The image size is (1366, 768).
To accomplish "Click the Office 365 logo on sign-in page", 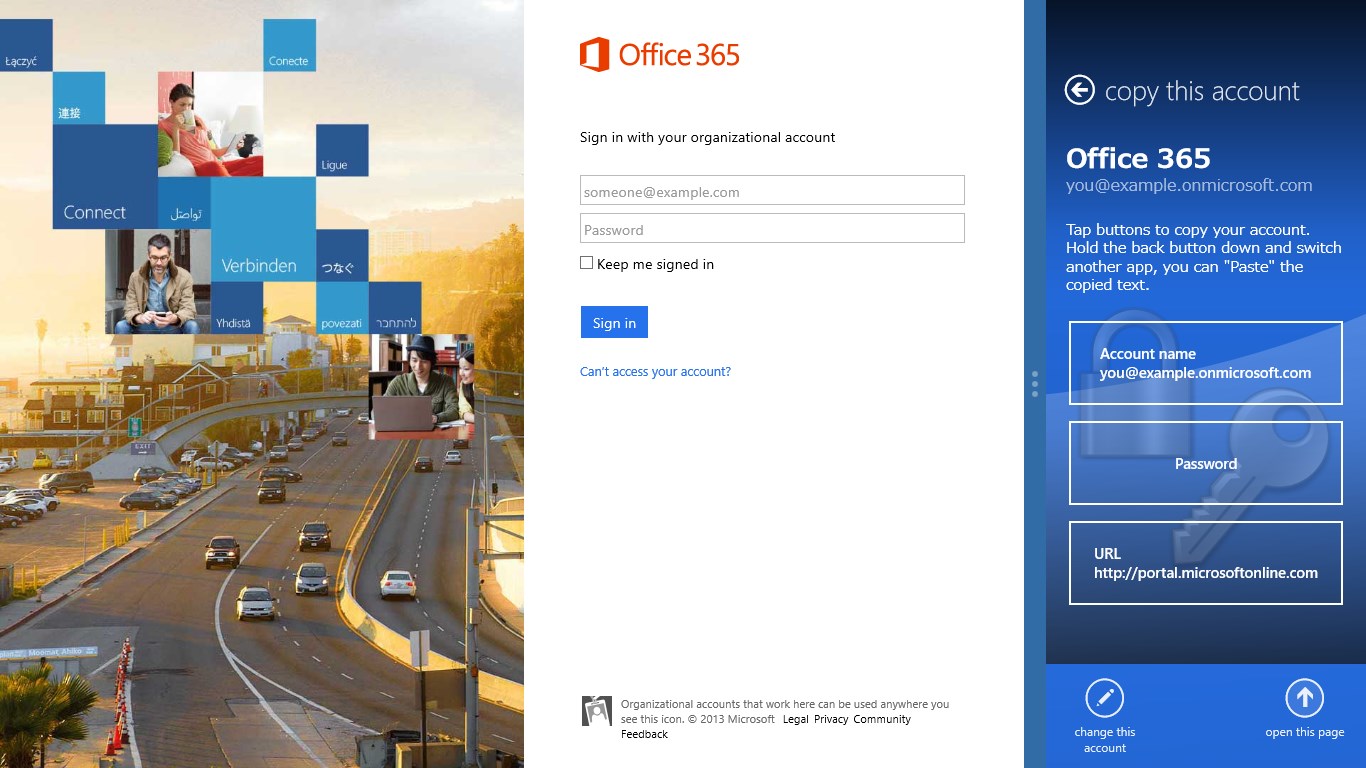I will click(660, 54).
